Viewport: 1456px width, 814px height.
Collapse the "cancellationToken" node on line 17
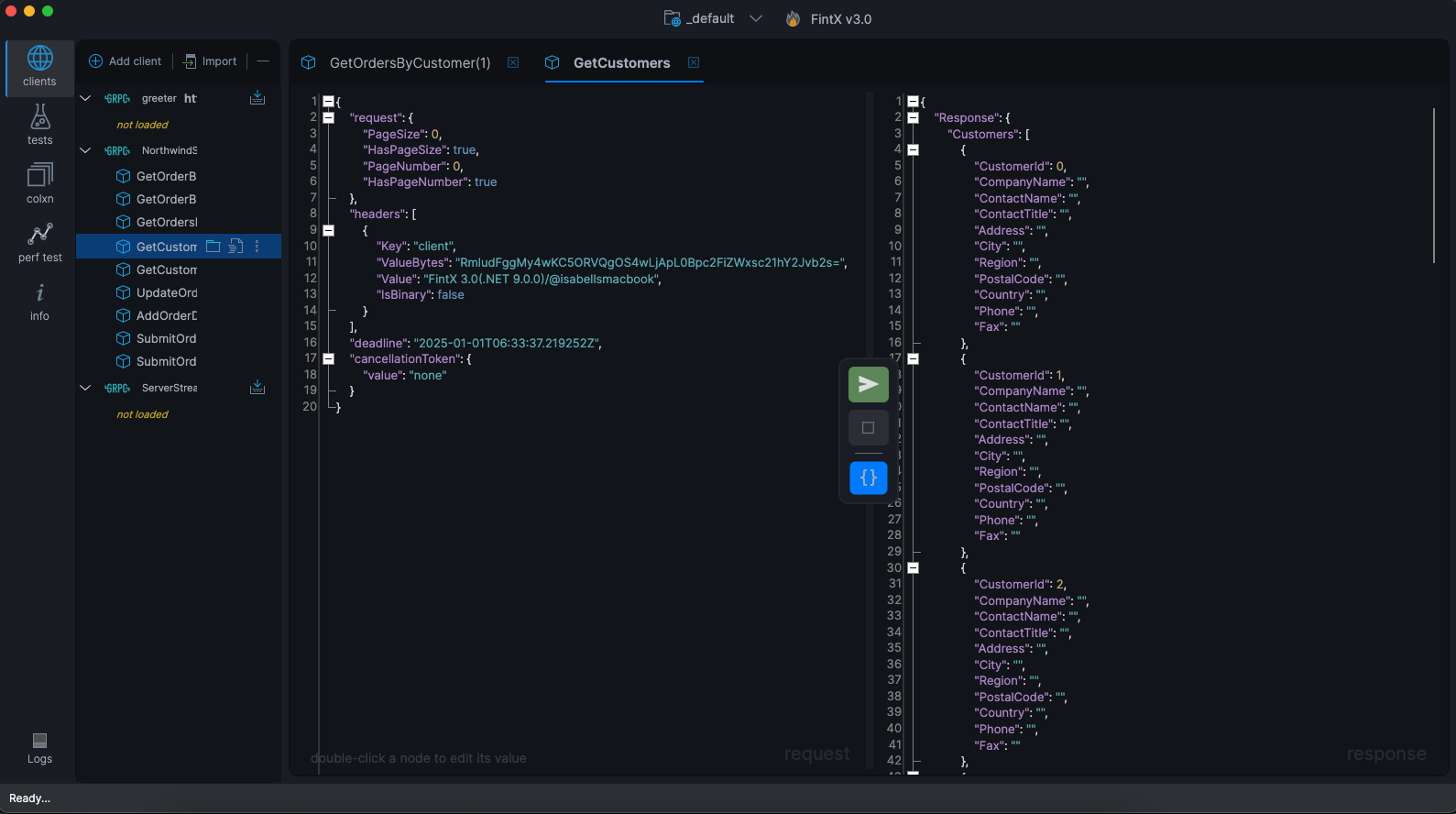pos(328,358)
